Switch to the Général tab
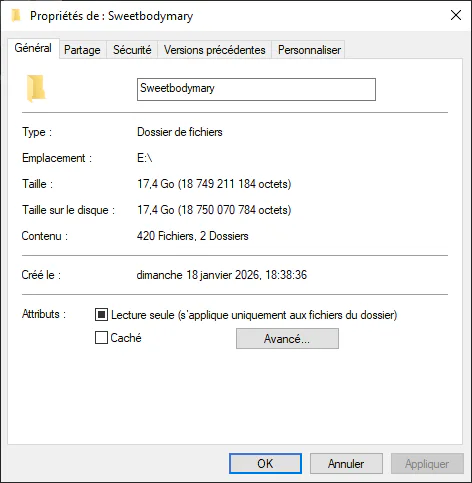472x483 pixels. coord(33,48)
